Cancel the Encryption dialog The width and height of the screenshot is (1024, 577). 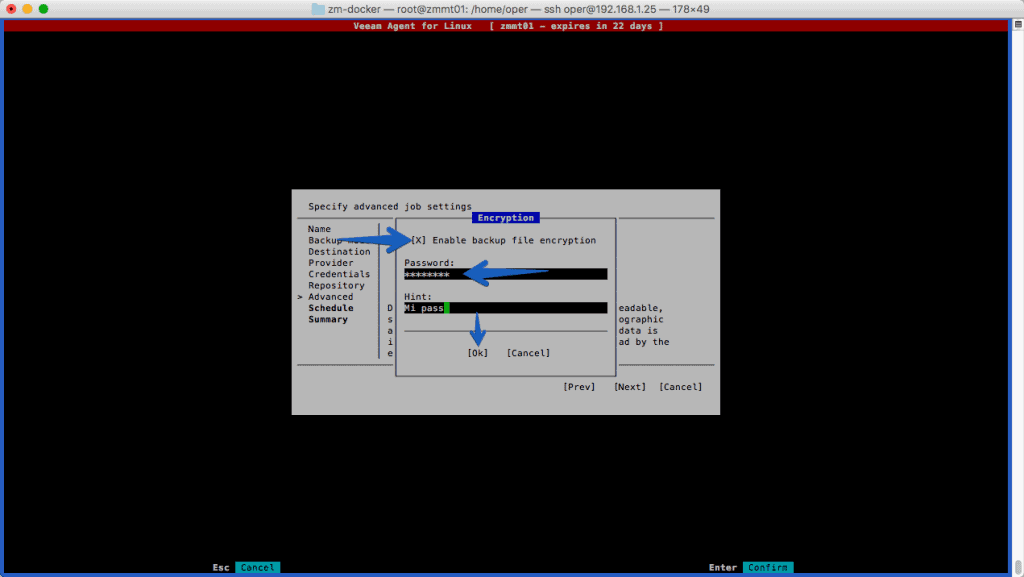coord(528,353)
